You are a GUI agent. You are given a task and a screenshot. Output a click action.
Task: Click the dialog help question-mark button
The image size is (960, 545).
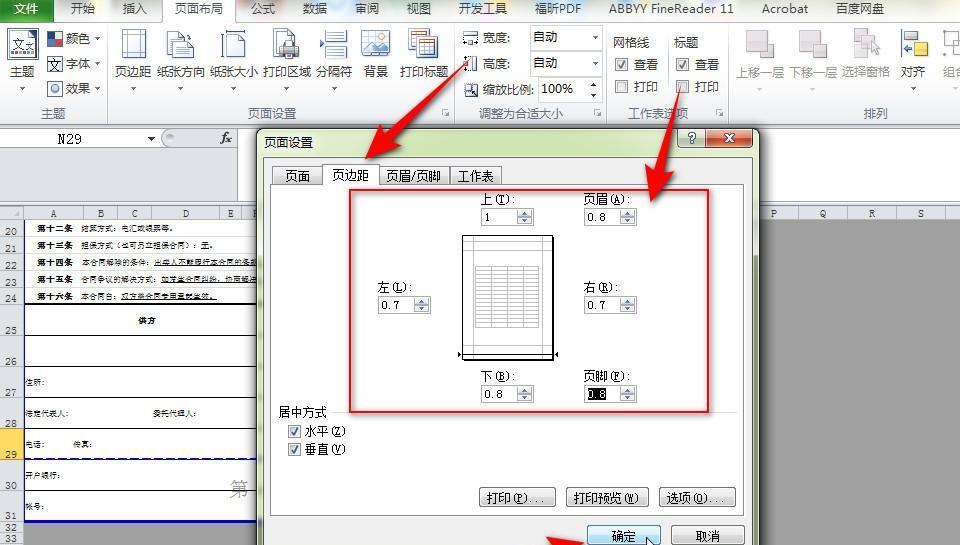(692, 138)
